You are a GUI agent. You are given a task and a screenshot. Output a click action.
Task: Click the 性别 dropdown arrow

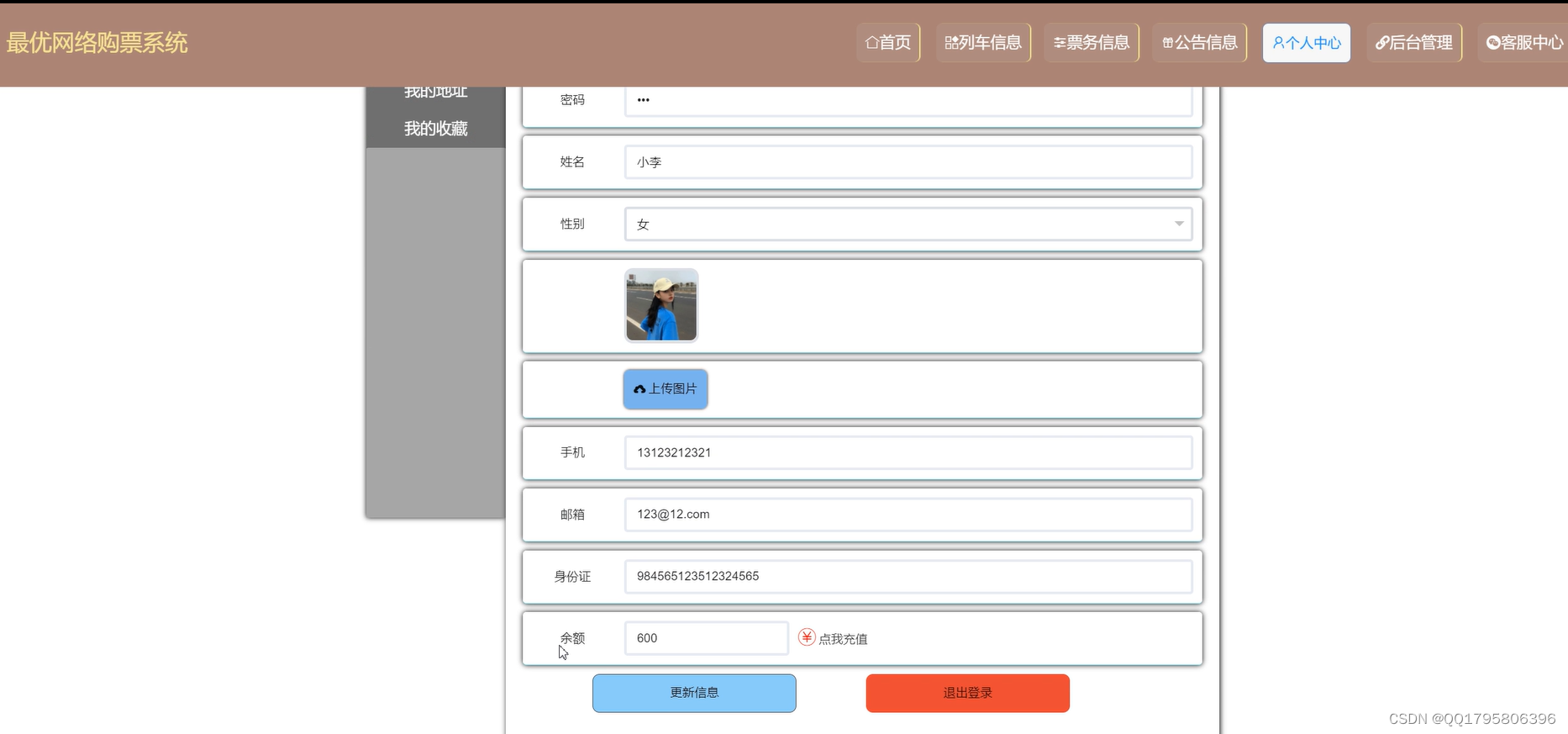tap(1179, 224)
